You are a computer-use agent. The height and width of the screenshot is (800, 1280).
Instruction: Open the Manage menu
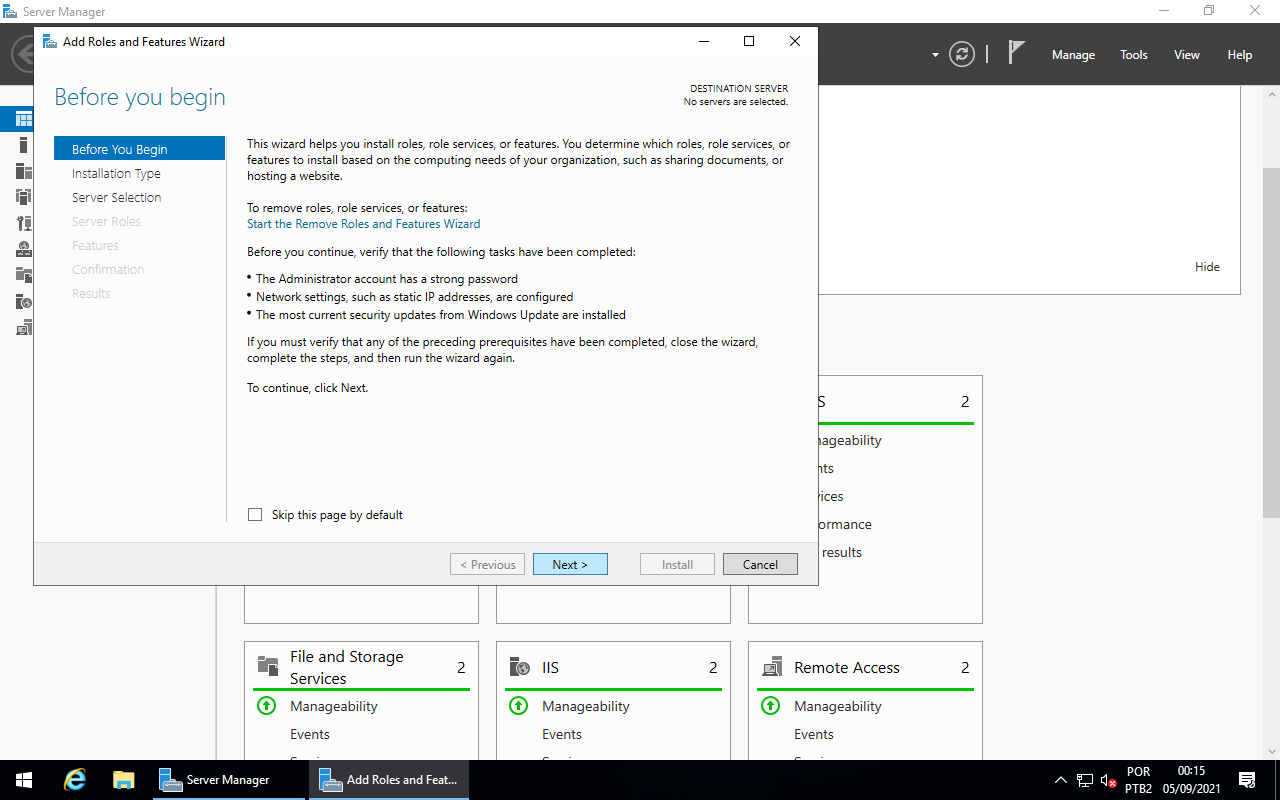click(x=1072, y=55)
